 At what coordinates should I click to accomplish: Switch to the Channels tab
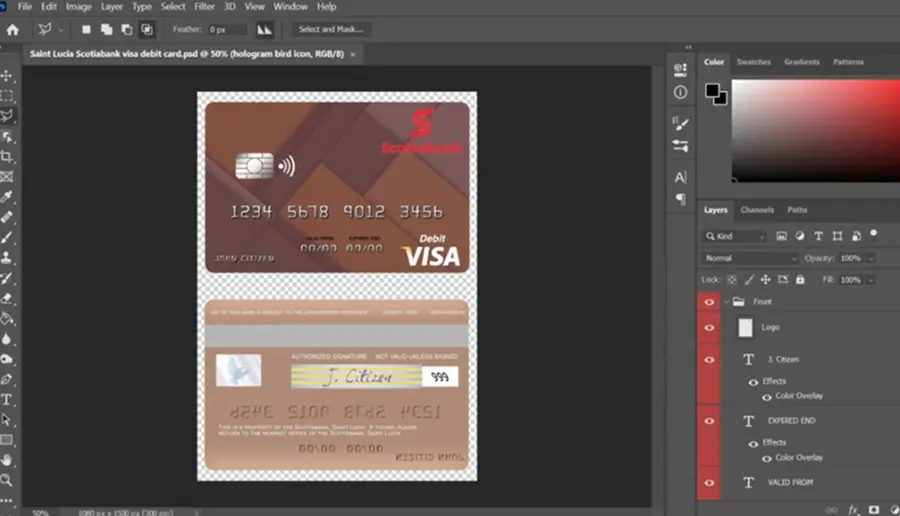coord(757,210)
